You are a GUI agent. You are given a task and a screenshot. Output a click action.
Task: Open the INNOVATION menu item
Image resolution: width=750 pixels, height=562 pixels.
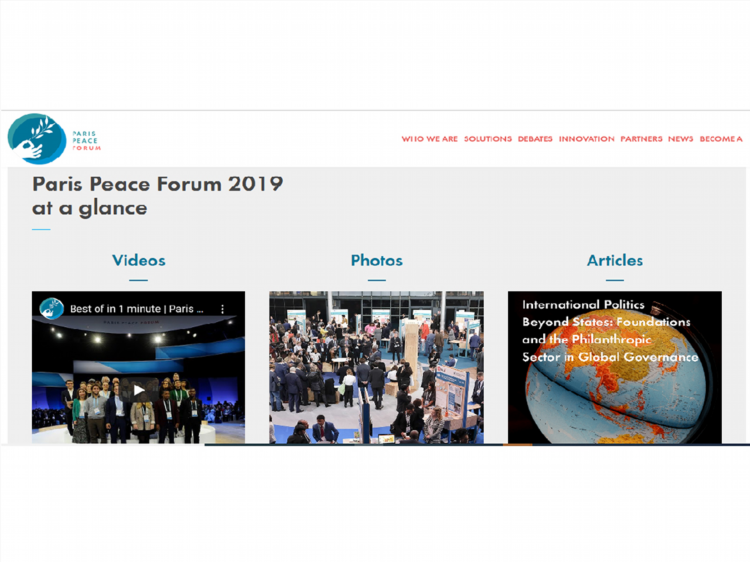(586, 139)
